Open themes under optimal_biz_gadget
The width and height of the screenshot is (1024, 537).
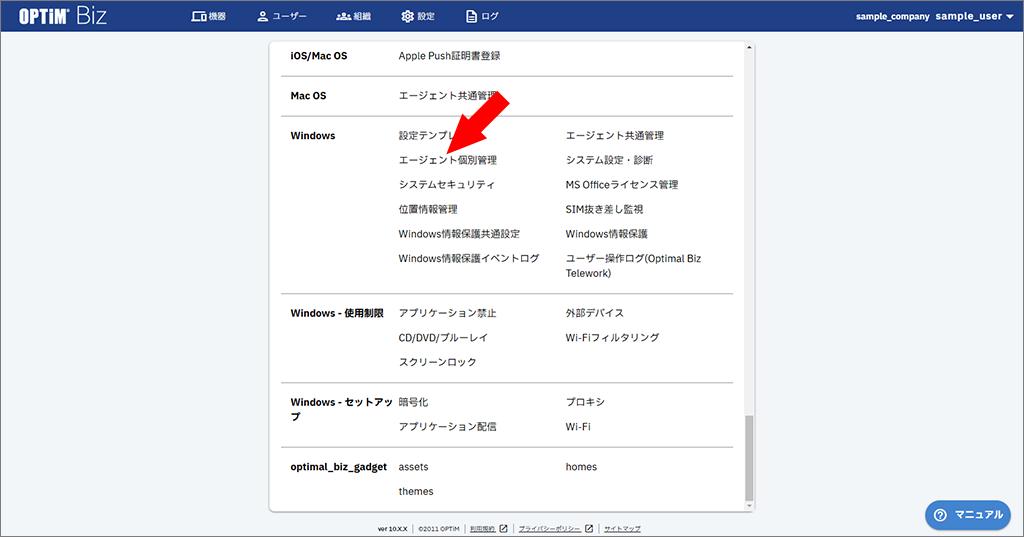[416, 492]
